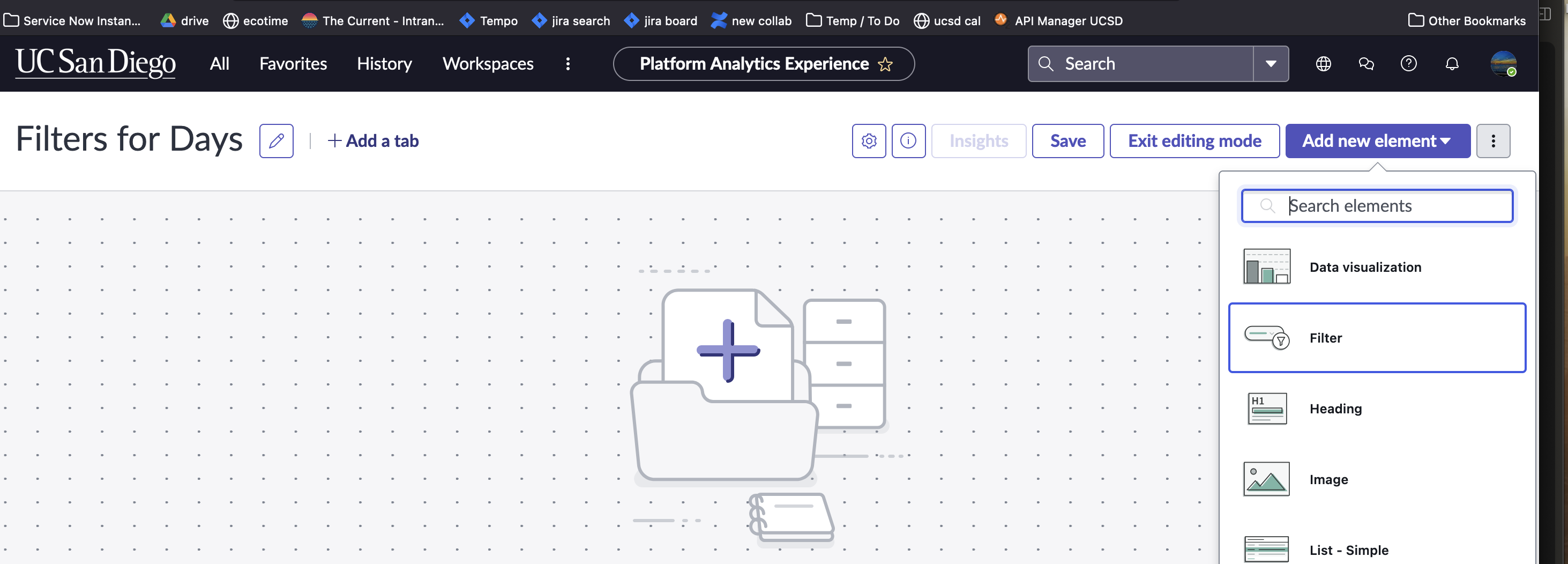This screenshot has height=564, width=1568.
Task: Focus the Search elements field
Action: click(1388, 206)
